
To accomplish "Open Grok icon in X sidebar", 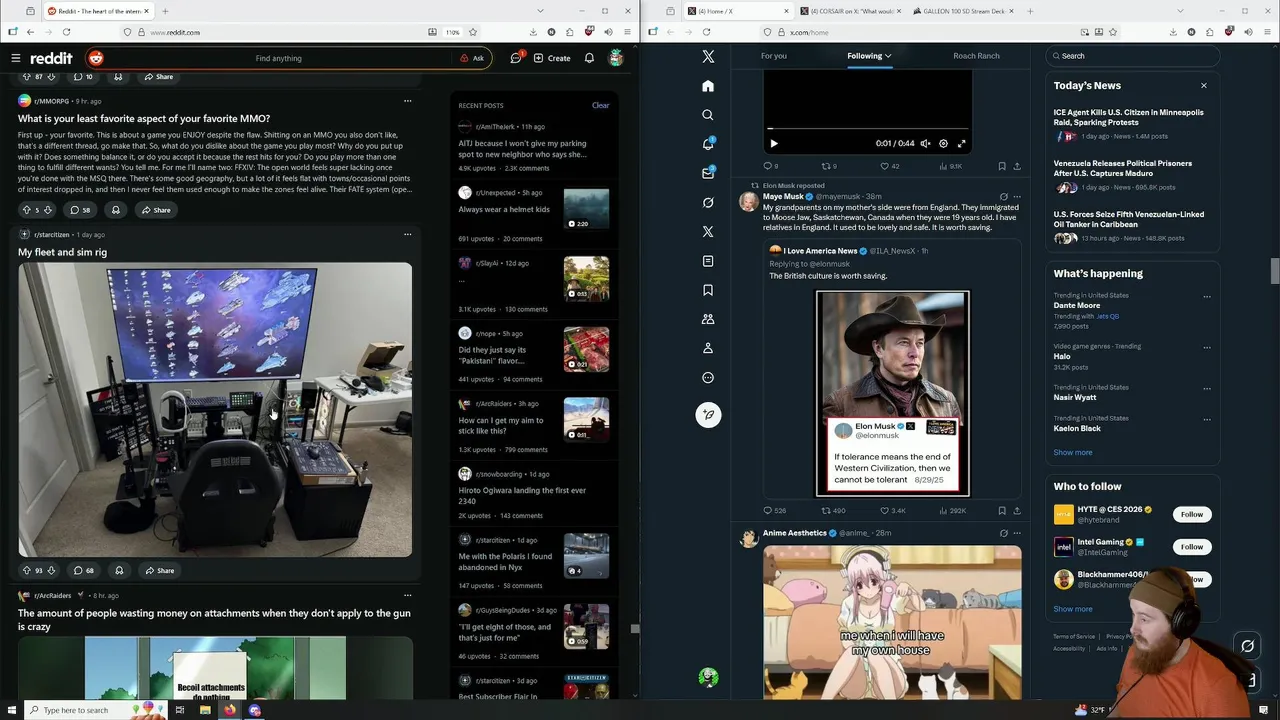I will click(x=708, y=202).
